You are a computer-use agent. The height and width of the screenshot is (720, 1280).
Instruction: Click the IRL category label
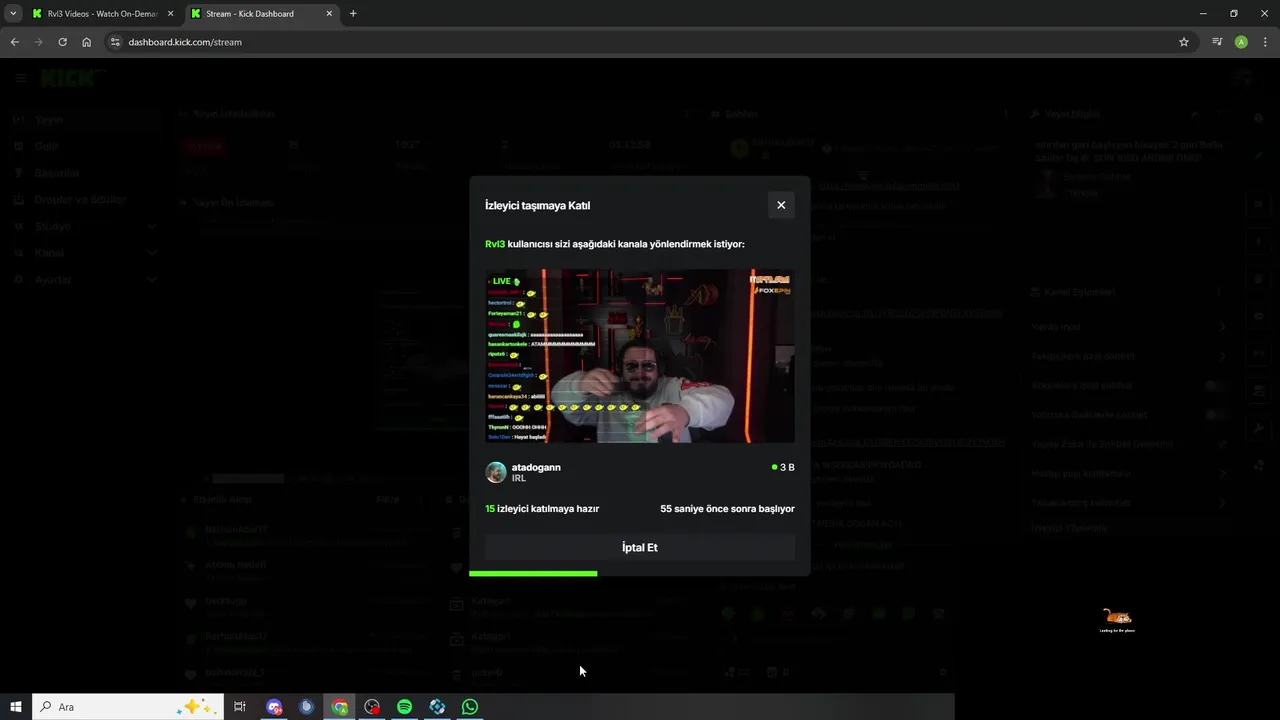519,479
